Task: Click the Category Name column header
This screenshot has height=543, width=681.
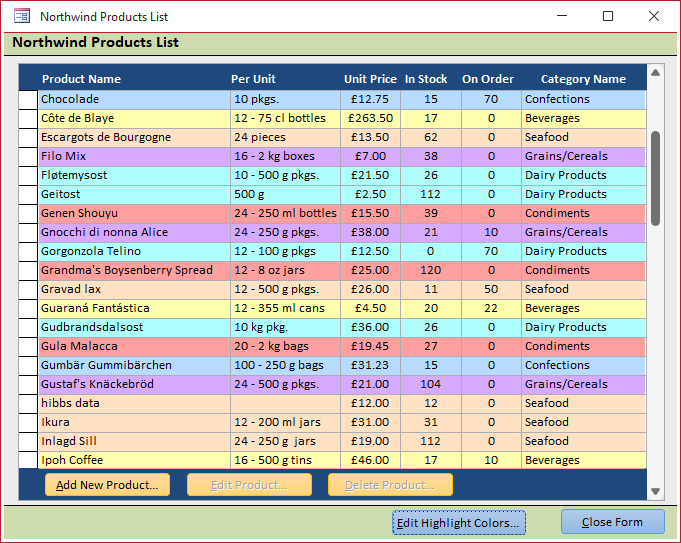Action: tap(583, 79)
